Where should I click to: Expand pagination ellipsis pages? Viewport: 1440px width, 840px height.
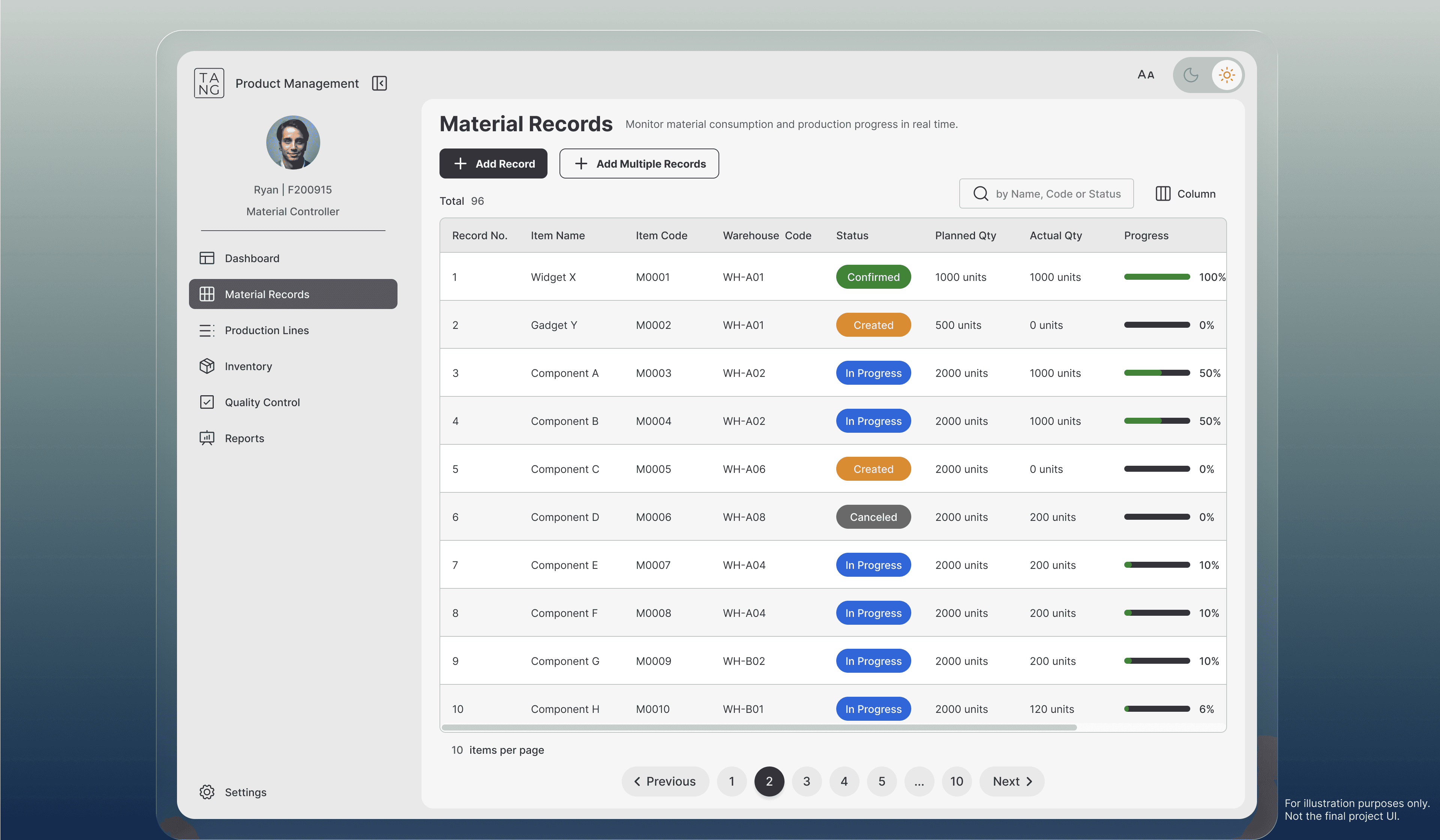tap(919, 782)
